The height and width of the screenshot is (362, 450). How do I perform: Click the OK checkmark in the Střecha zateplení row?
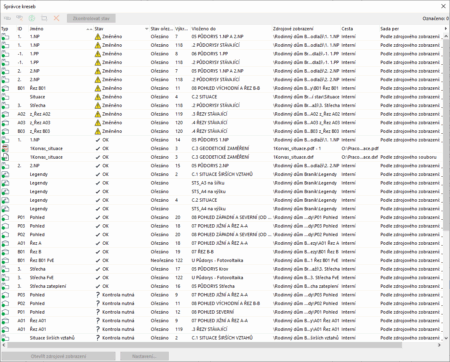pos(98,286)
